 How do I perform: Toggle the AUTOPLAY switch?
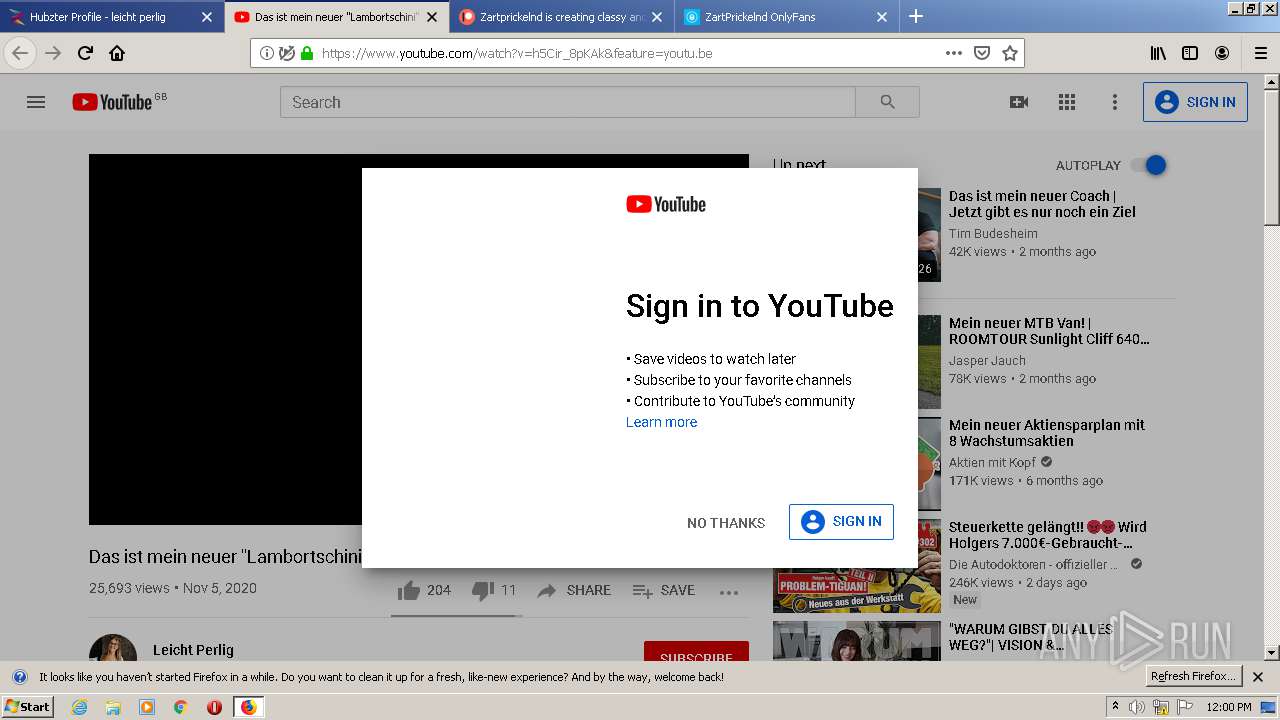(1149, 165)
